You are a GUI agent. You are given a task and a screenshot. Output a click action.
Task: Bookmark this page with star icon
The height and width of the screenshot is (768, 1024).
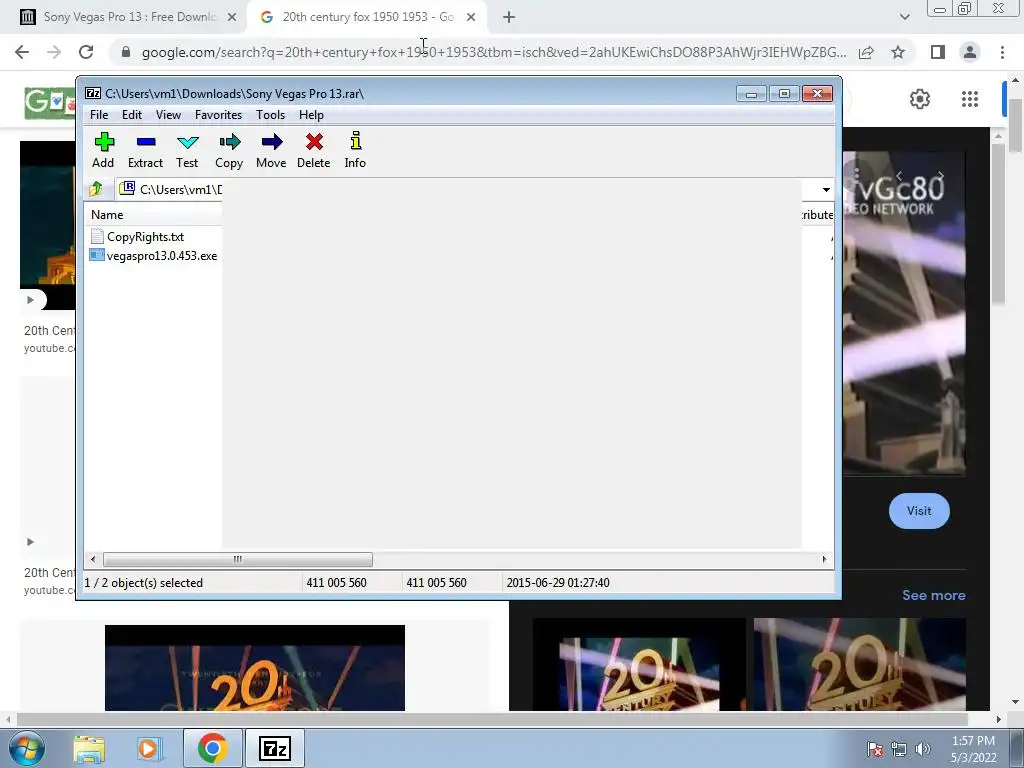[898, 52]
